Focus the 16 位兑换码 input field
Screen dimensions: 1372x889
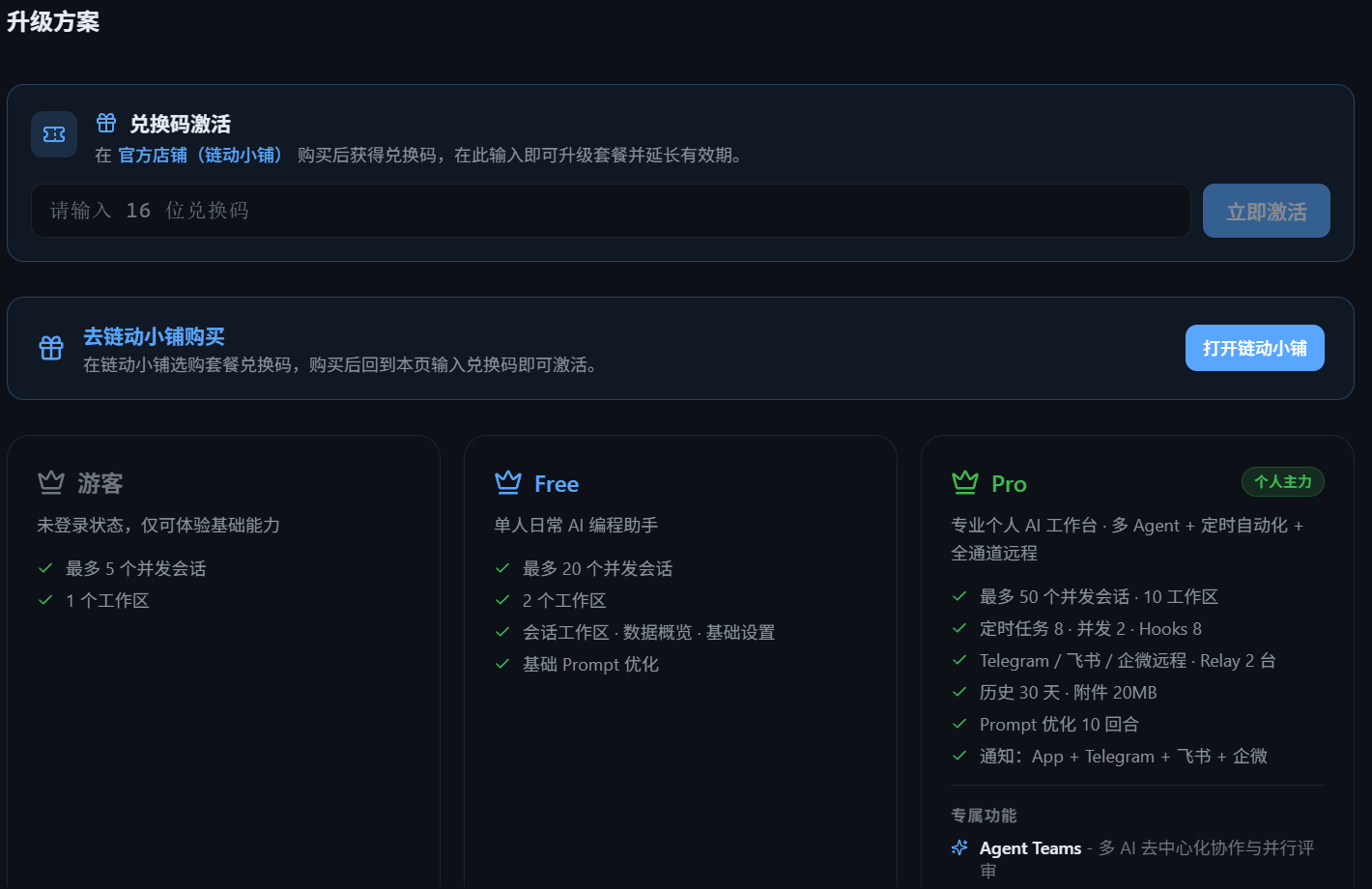[611, 211]
